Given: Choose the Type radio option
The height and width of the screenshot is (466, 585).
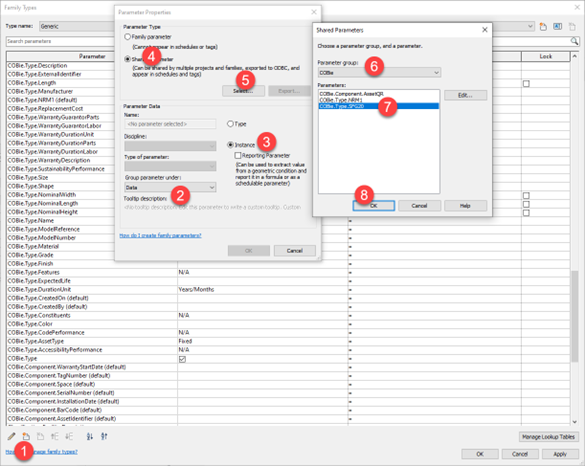Looking at the screenshot, I should pos(230,123).
